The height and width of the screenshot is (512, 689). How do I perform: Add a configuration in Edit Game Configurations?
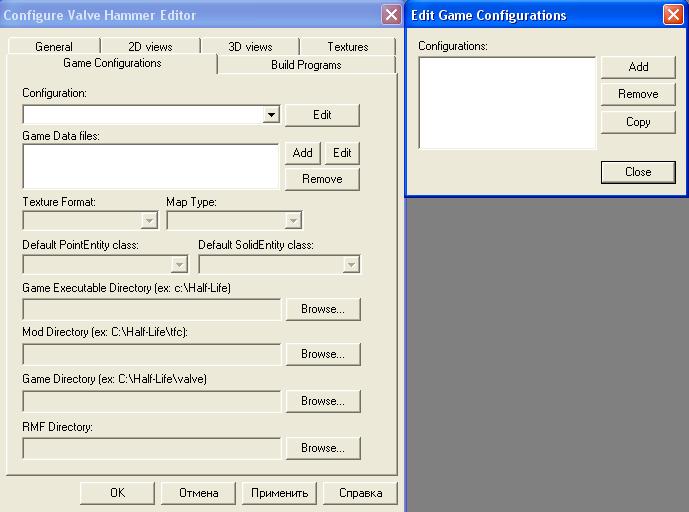click(638, 67)
